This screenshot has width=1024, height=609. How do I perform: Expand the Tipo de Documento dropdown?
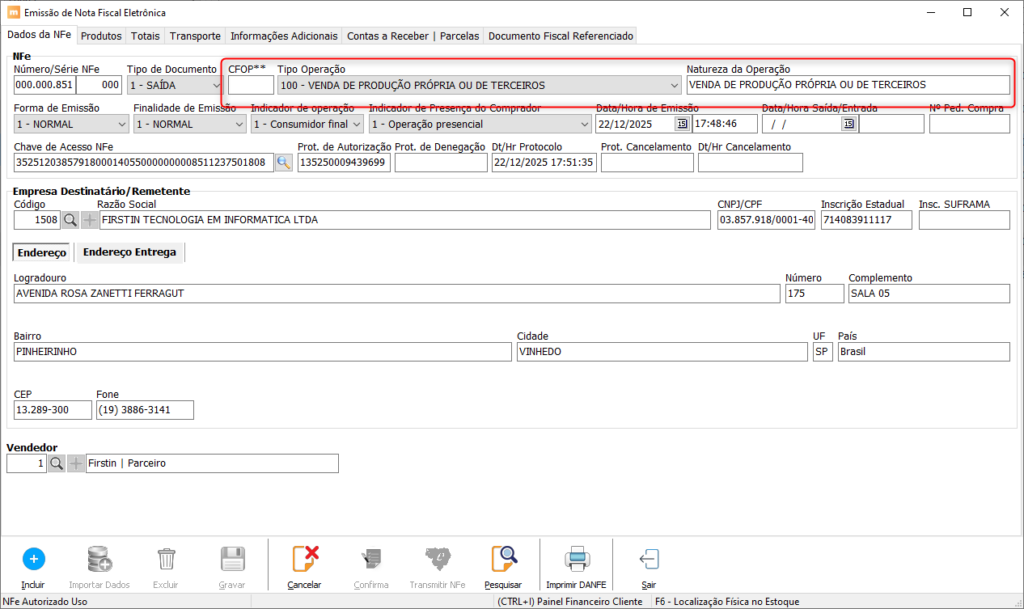tap(214, 86)
